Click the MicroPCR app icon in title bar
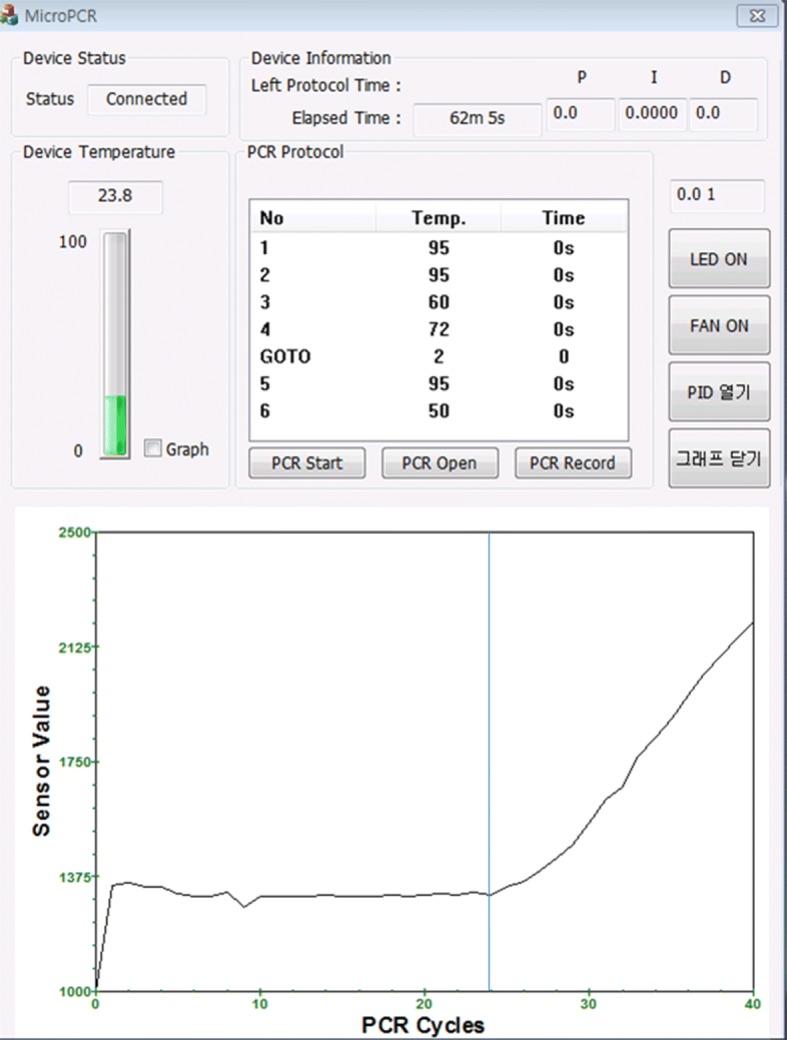 [11, 16]
